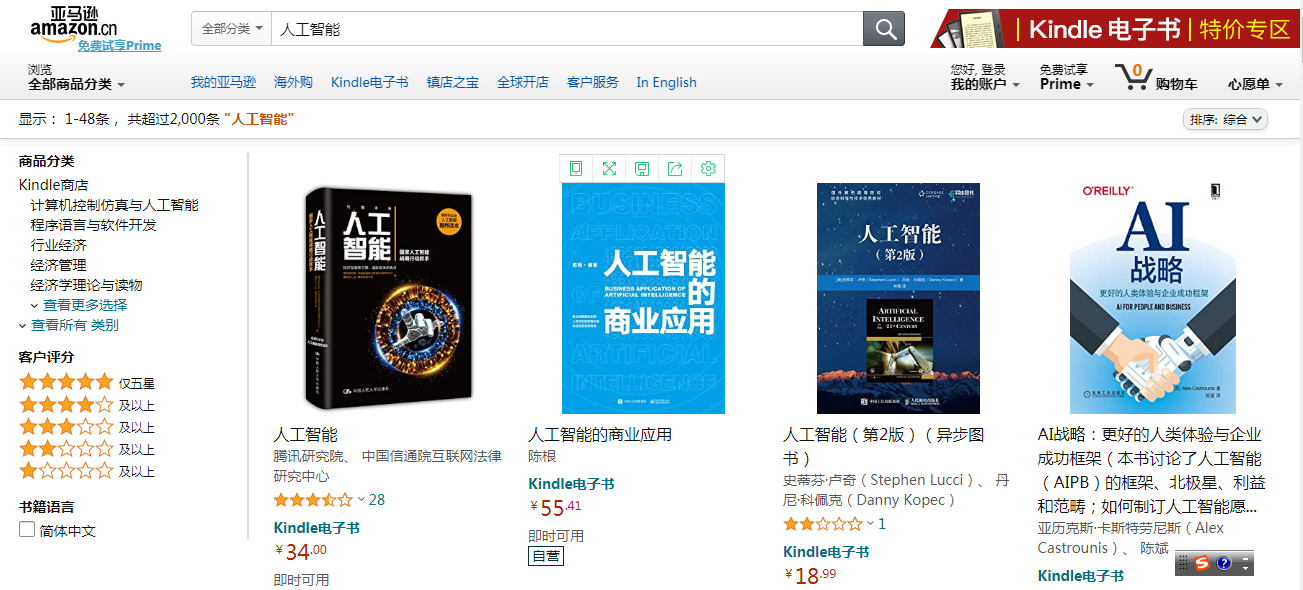Click the magnifier search button

[884, 29]
